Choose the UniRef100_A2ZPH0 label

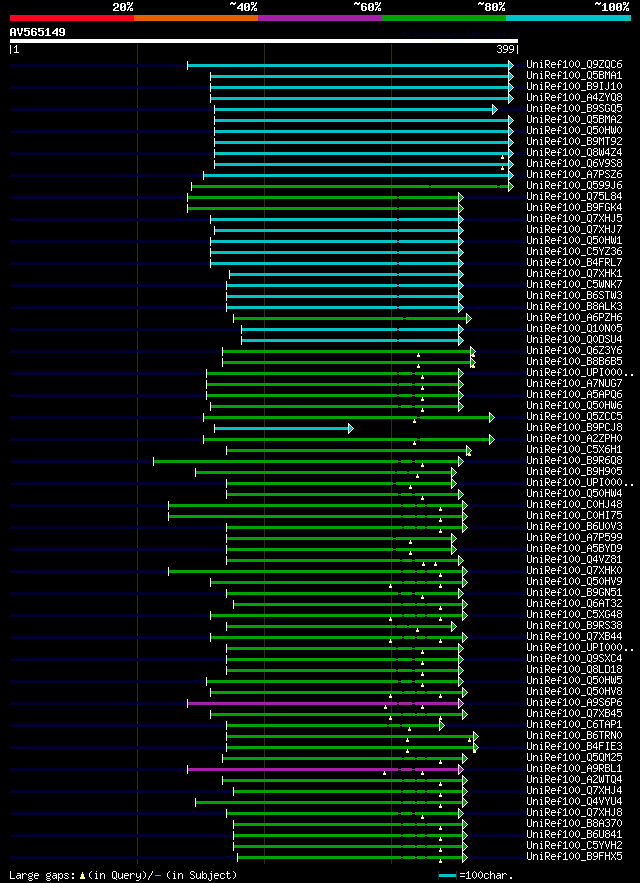[575, 439]
